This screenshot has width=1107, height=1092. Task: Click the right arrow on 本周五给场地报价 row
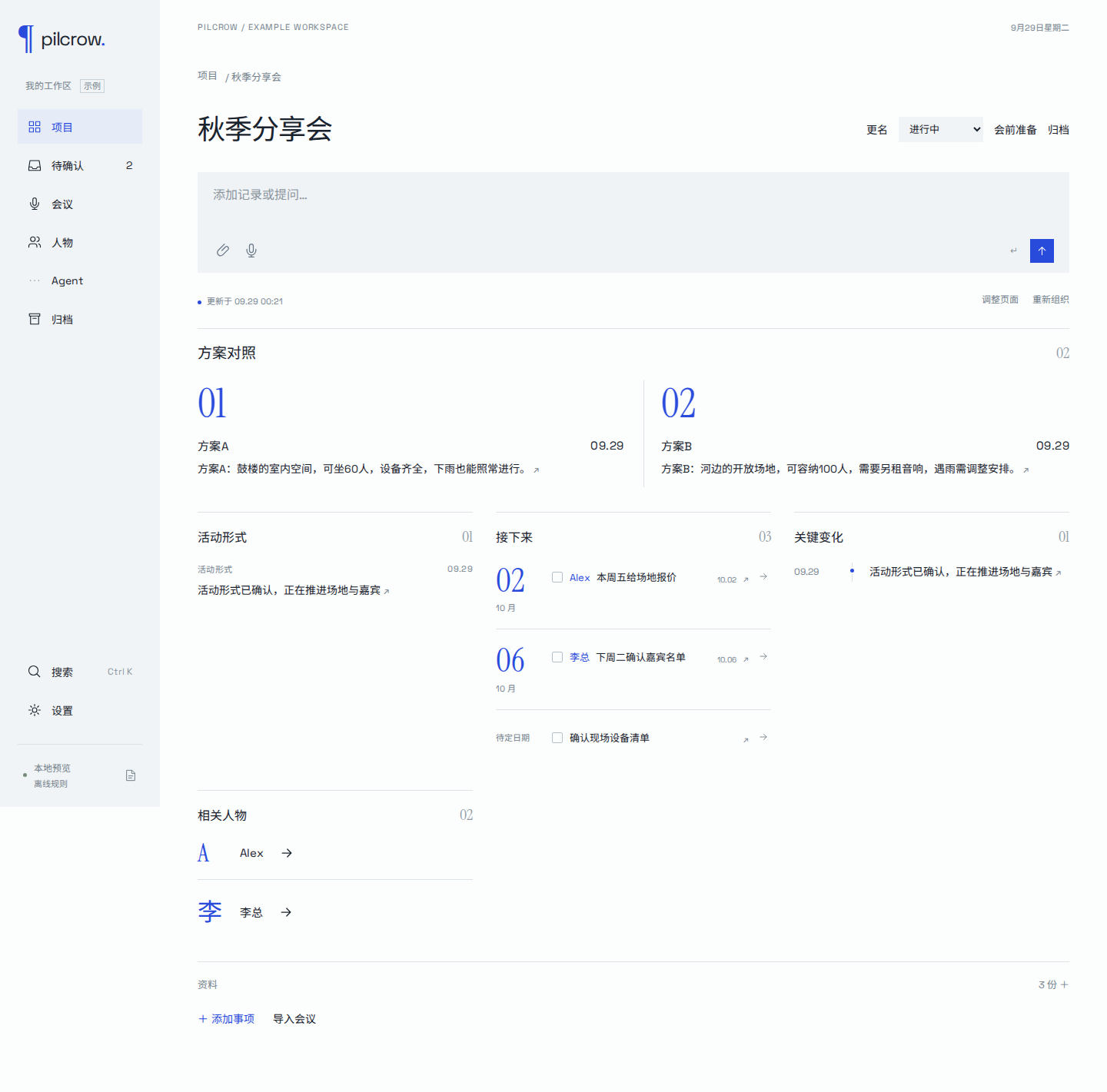763,576
